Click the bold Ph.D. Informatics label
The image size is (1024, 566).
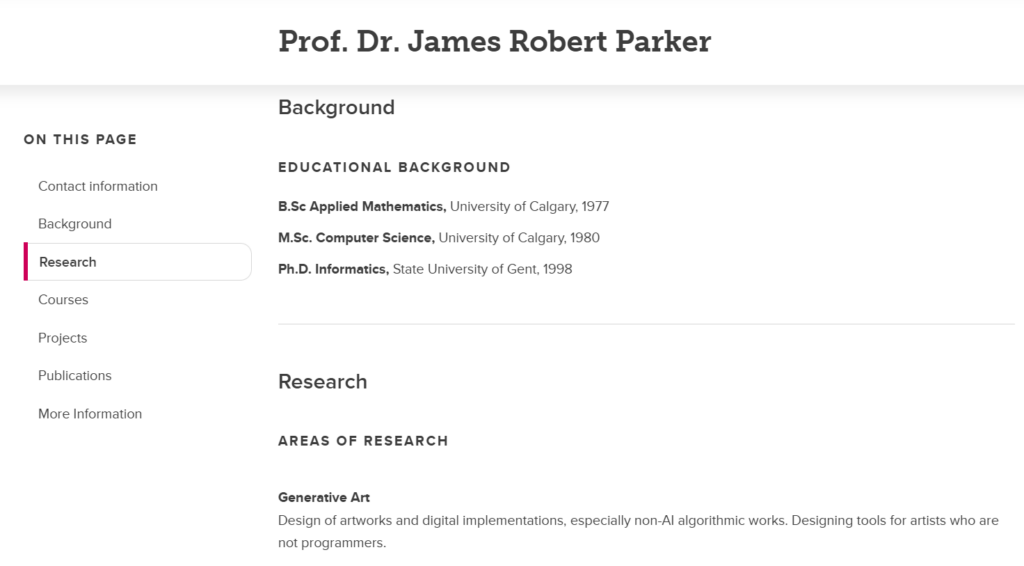[333, 269]
